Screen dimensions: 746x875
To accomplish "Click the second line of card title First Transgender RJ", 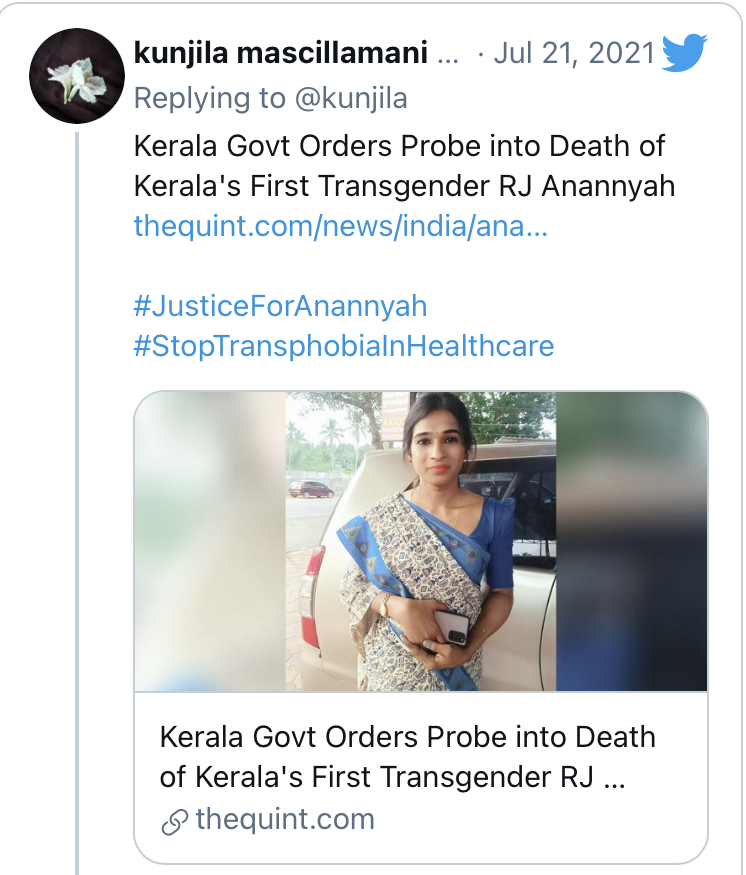I will [392, 777].
